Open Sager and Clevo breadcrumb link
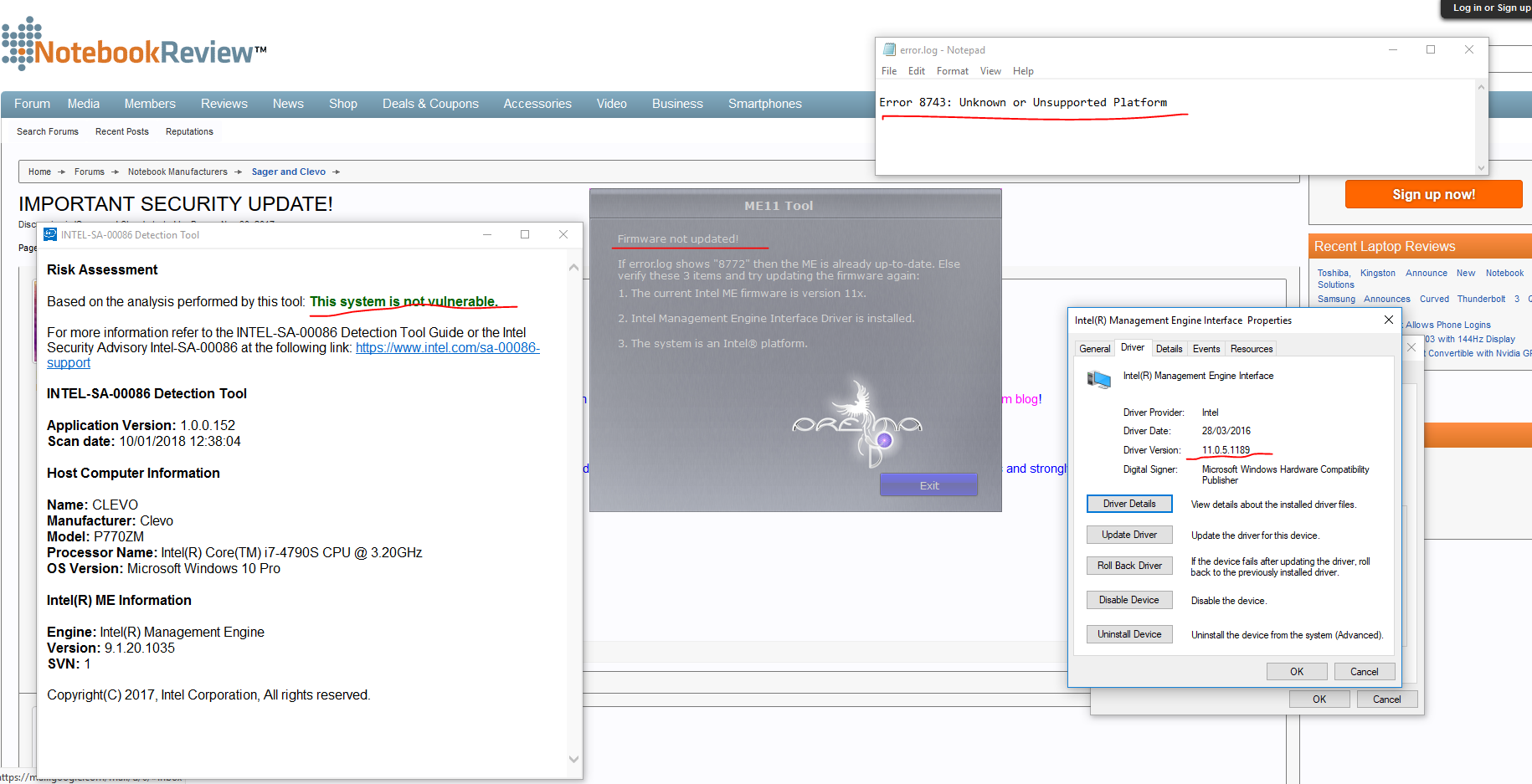The image size is (1532, 784). tap(289, 172)
